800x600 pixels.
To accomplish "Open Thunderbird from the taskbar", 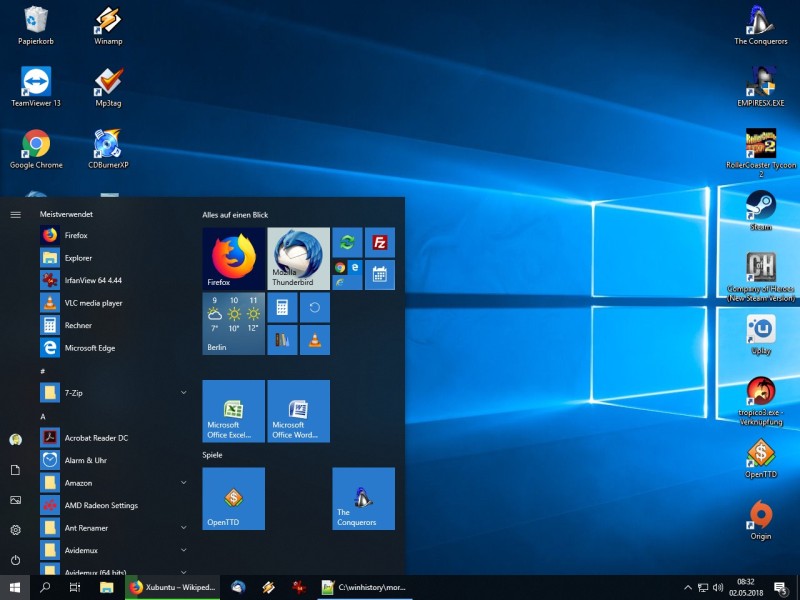I will point(238,587).
